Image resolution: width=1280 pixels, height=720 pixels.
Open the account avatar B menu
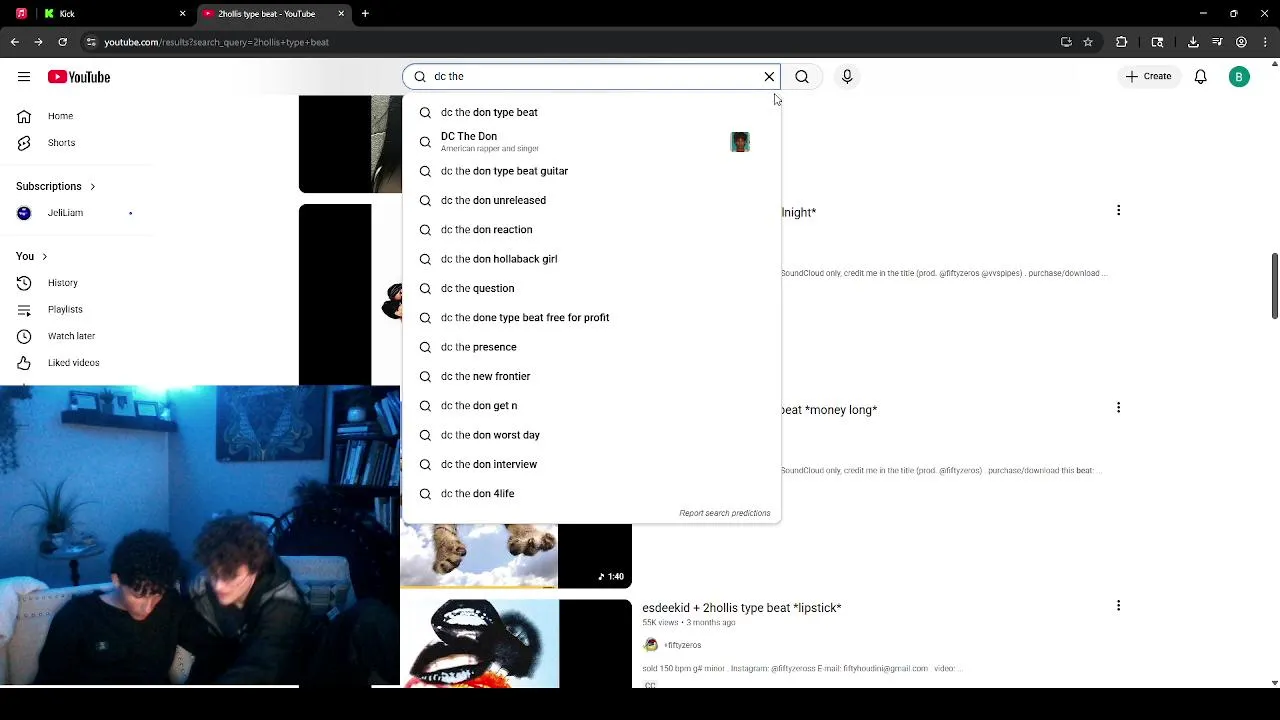coord(1239,77)
